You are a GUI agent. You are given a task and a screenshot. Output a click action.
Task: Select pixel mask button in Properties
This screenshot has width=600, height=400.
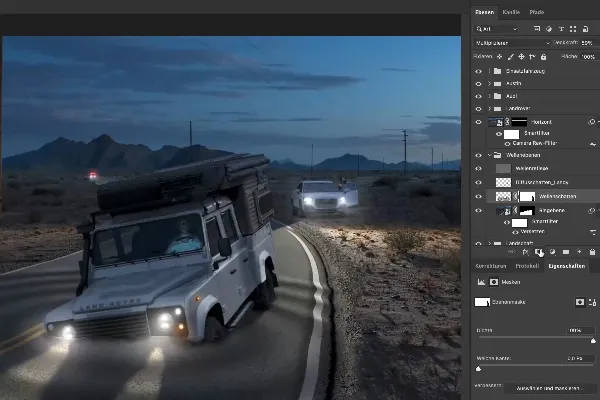tap(580, 302)
